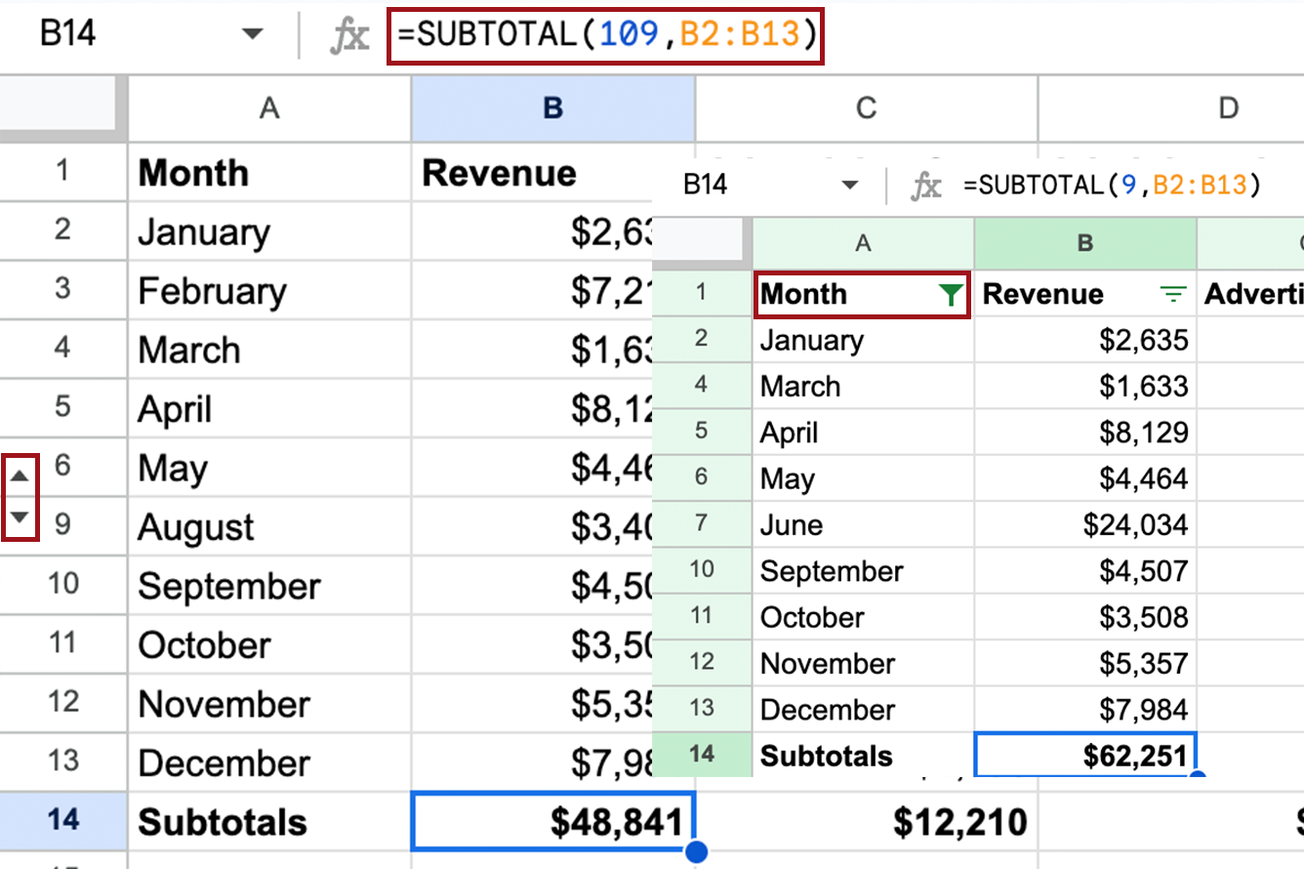Select column B header in the filtered sheet

pyautogui.click(x=1085, y=243)
